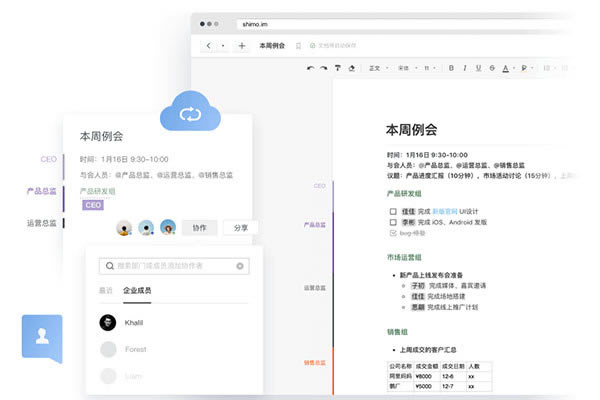Click the 分享 button
Screen dimensions: 600x400
pos(241,227)
